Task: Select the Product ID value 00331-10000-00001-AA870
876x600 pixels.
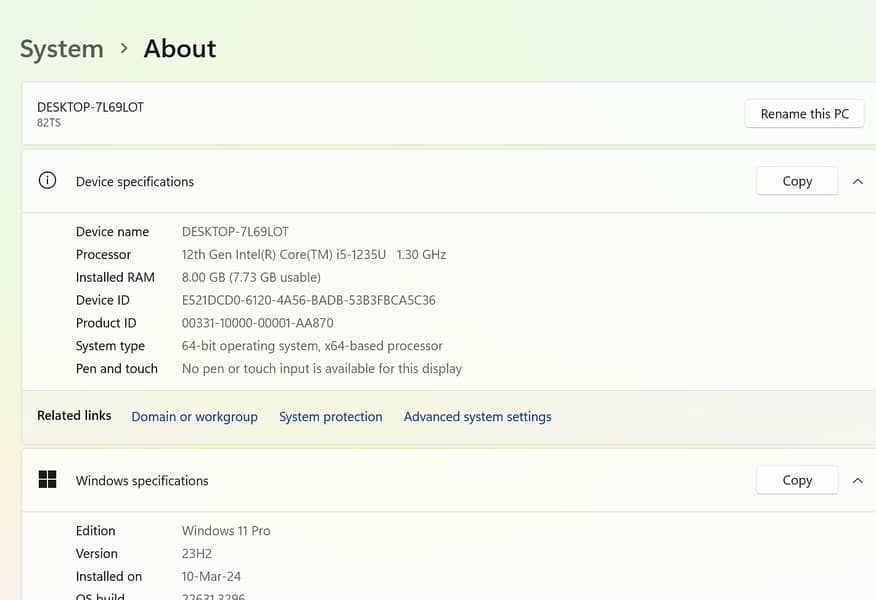Action: [257, 323]
